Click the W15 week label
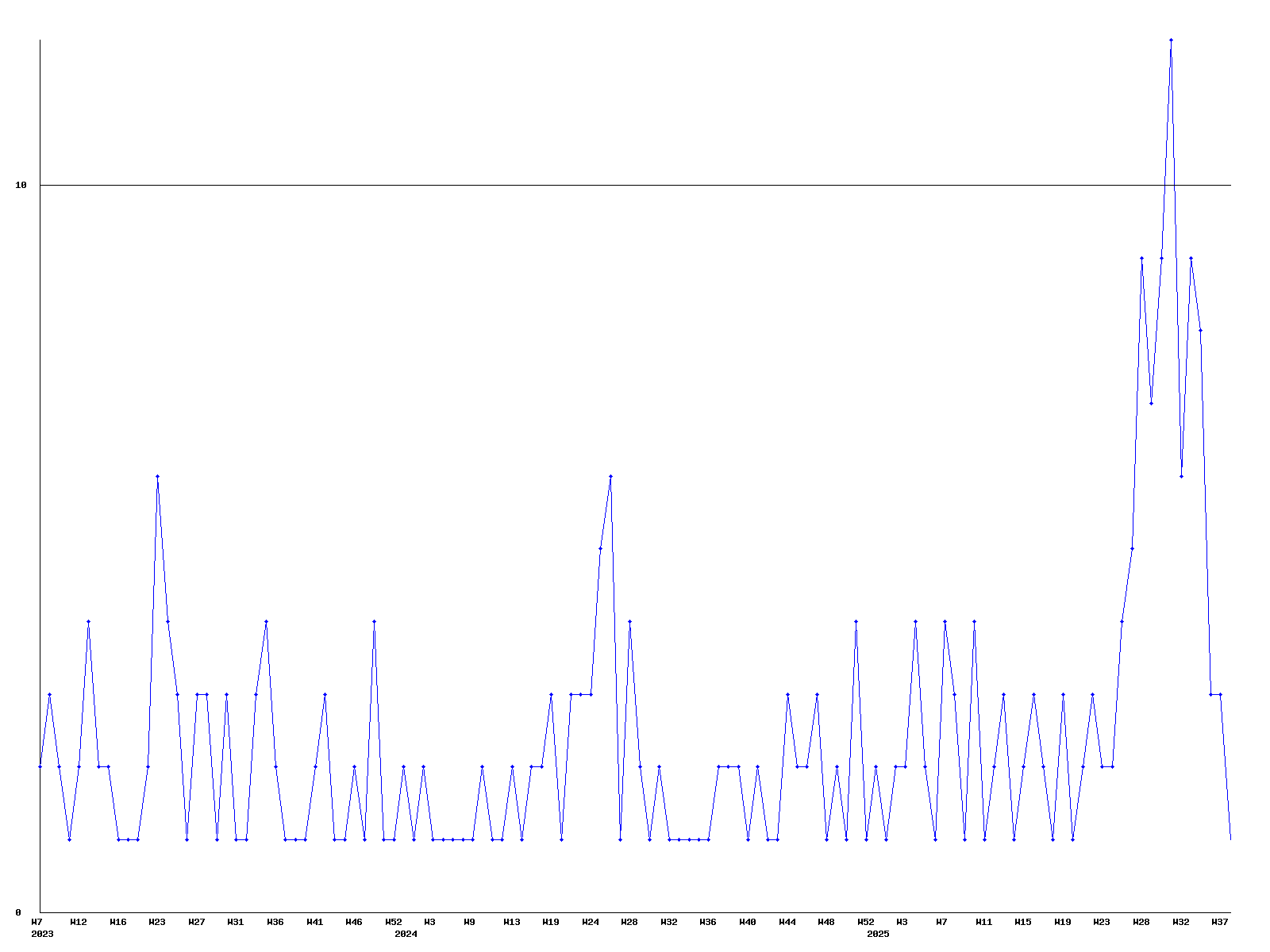Viewport: 1270px width, 952px height. [x=1023, y=922]
